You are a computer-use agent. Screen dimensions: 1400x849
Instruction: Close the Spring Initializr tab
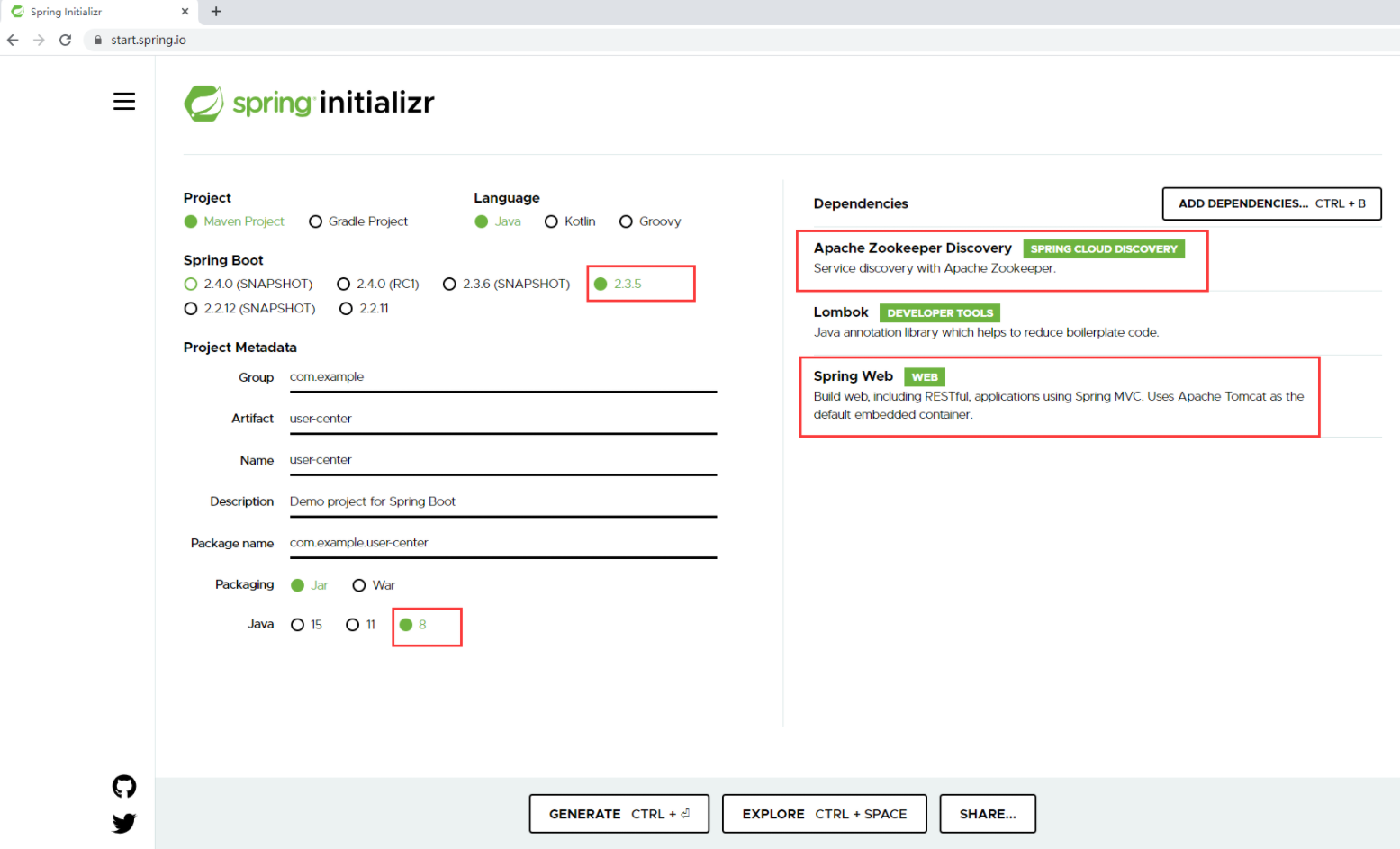[185, 12]
